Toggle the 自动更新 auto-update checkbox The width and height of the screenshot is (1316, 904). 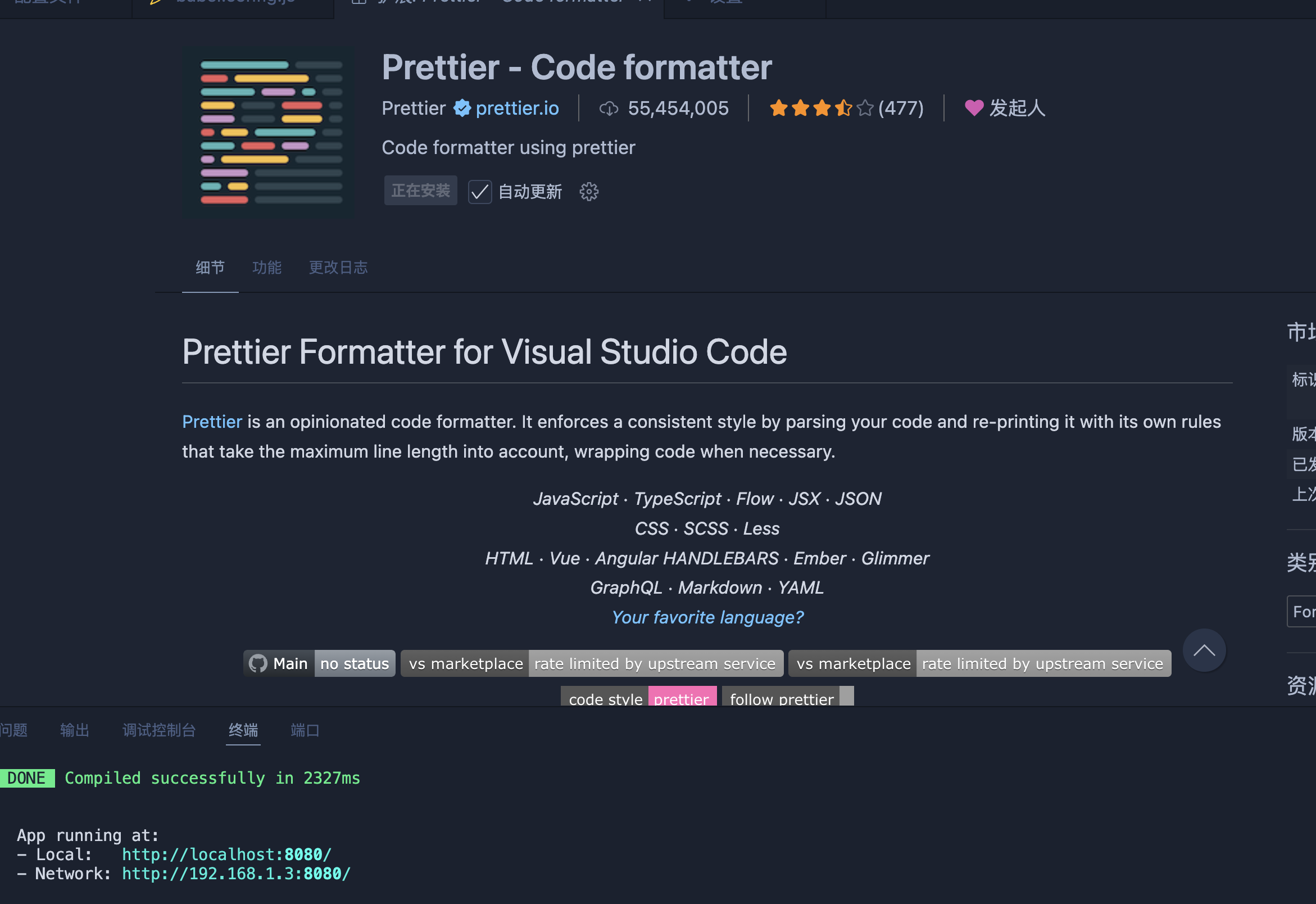480,192
